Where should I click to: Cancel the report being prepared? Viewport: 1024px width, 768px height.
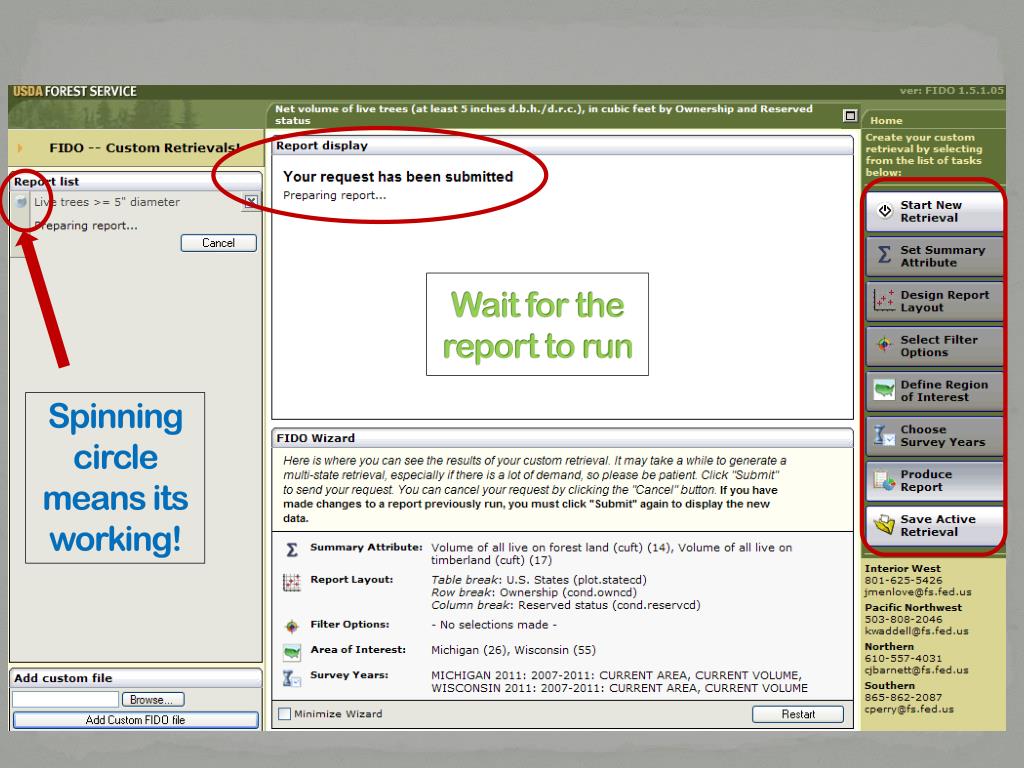click(219, 243)
